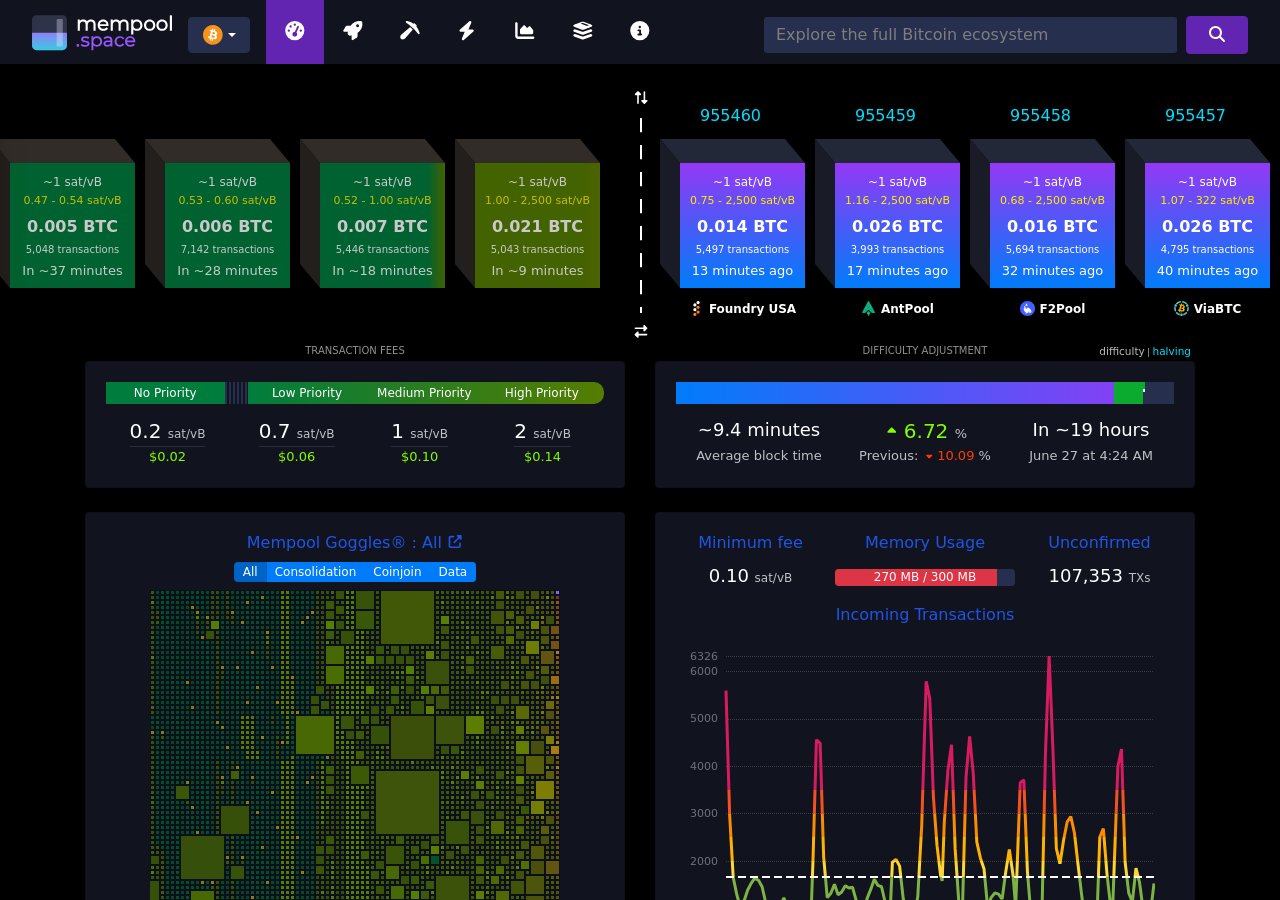Open the Docs layers-stack icon
The image size is (1280, 900).
tap(583, 32)
